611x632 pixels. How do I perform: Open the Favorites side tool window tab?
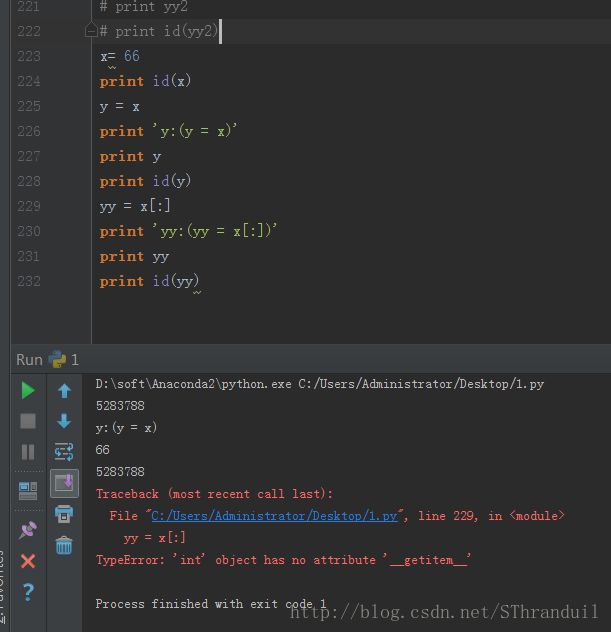pos(3,588)
